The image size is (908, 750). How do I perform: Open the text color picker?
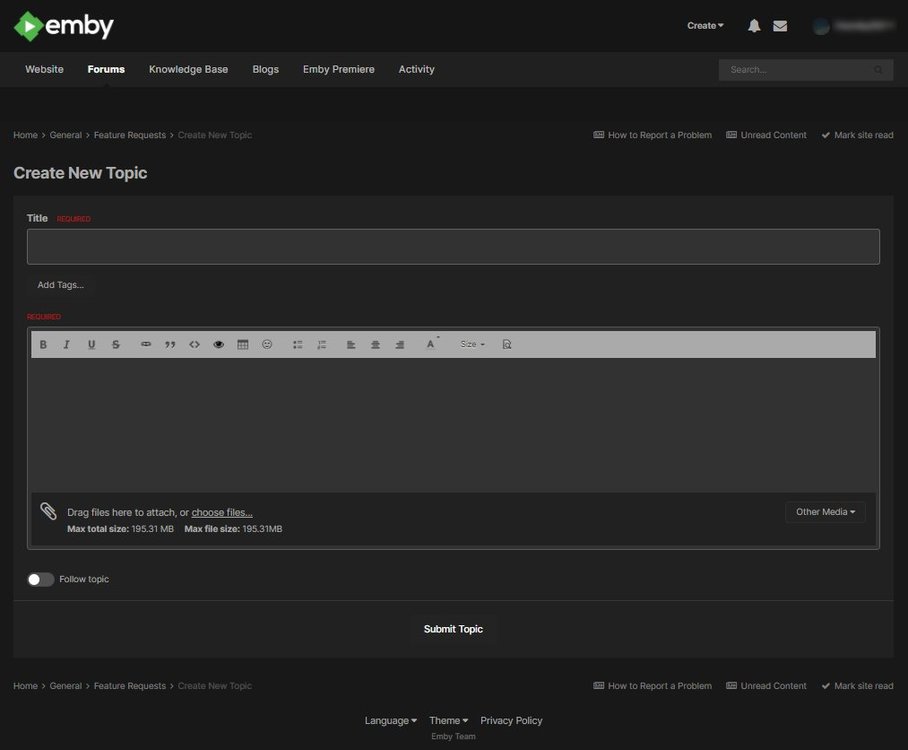coord(432,344)
